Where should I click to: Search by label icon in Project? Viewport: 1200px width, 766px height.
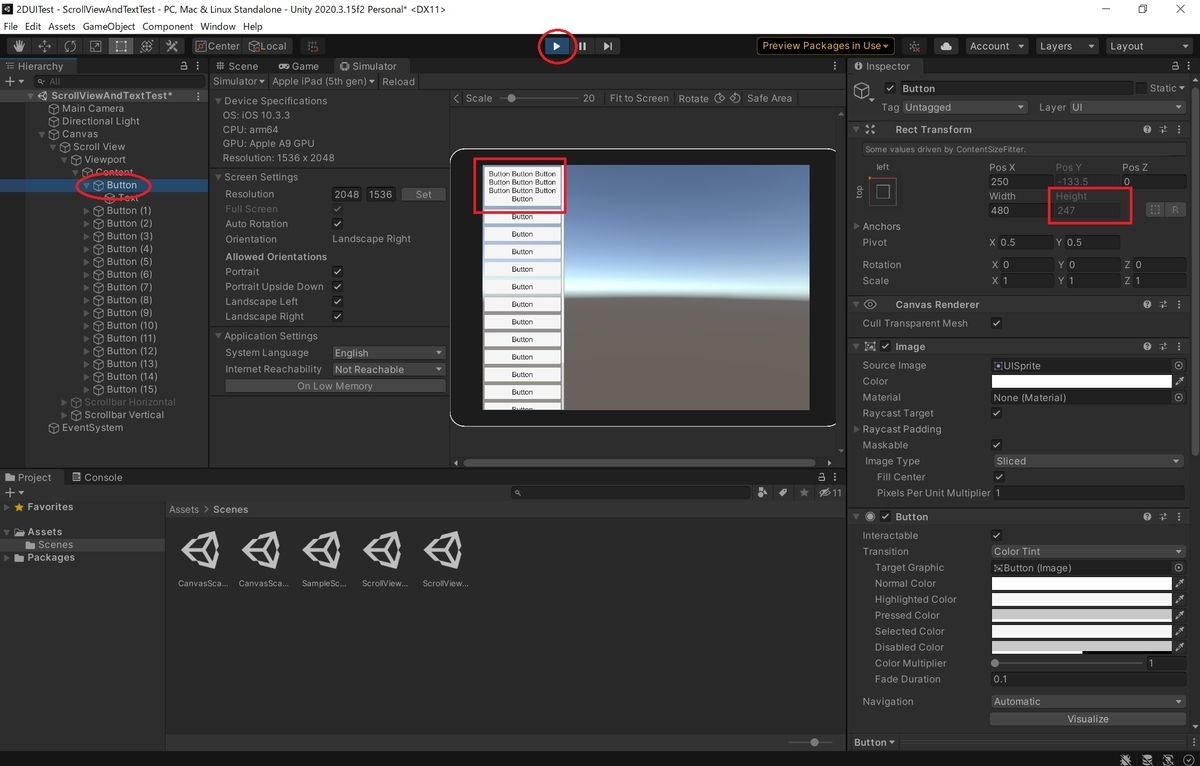pyautogui.click(x=783, y=493)
